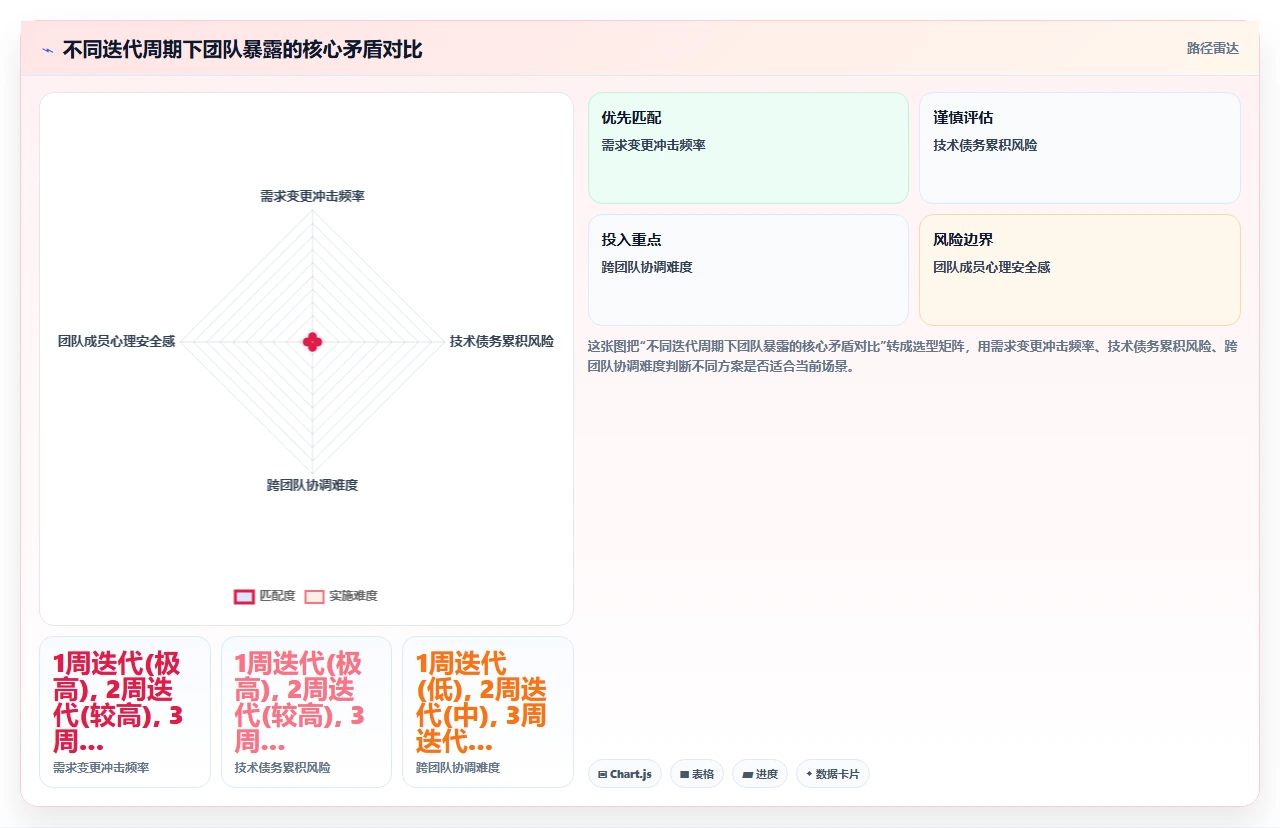Viewport: 1280px width, 828px height.
Task: Click the 数据卡片 tag's star icon
Action: coord(809,774)
